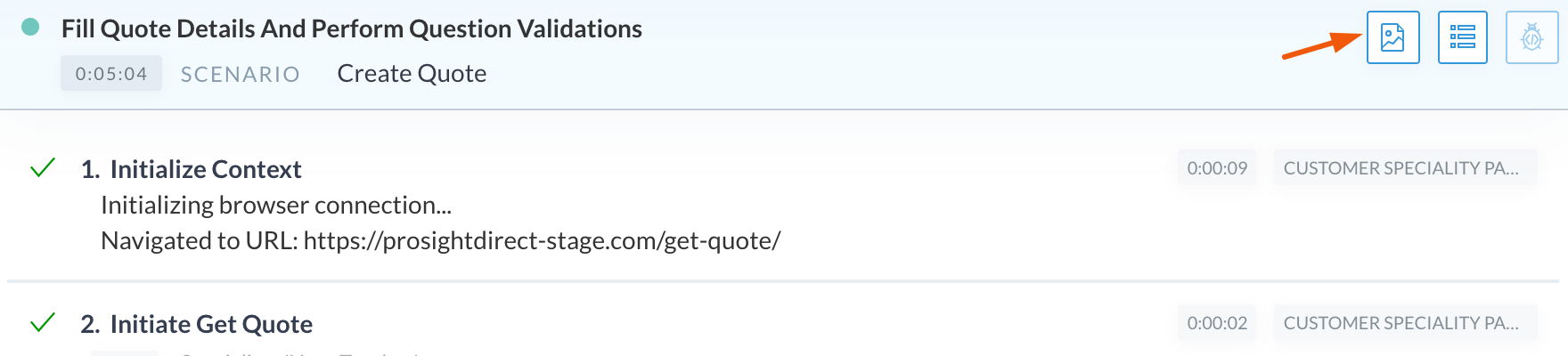Click Customer Speciality tag on step 2

click(x=1405, y=323)
